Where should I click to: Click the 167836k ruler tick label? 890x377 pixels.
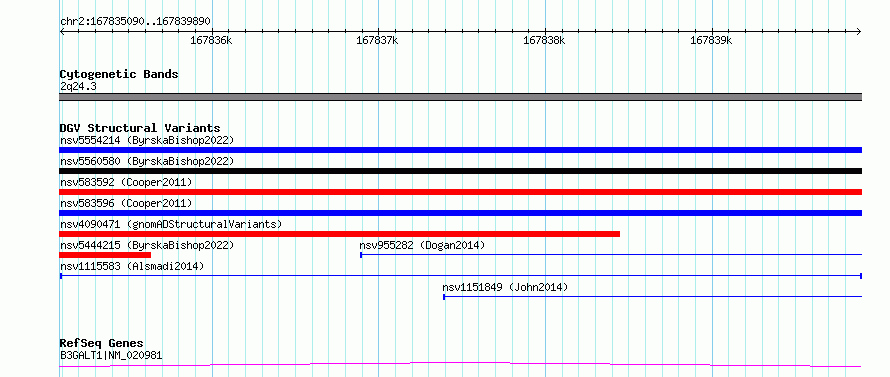[211, 41]
